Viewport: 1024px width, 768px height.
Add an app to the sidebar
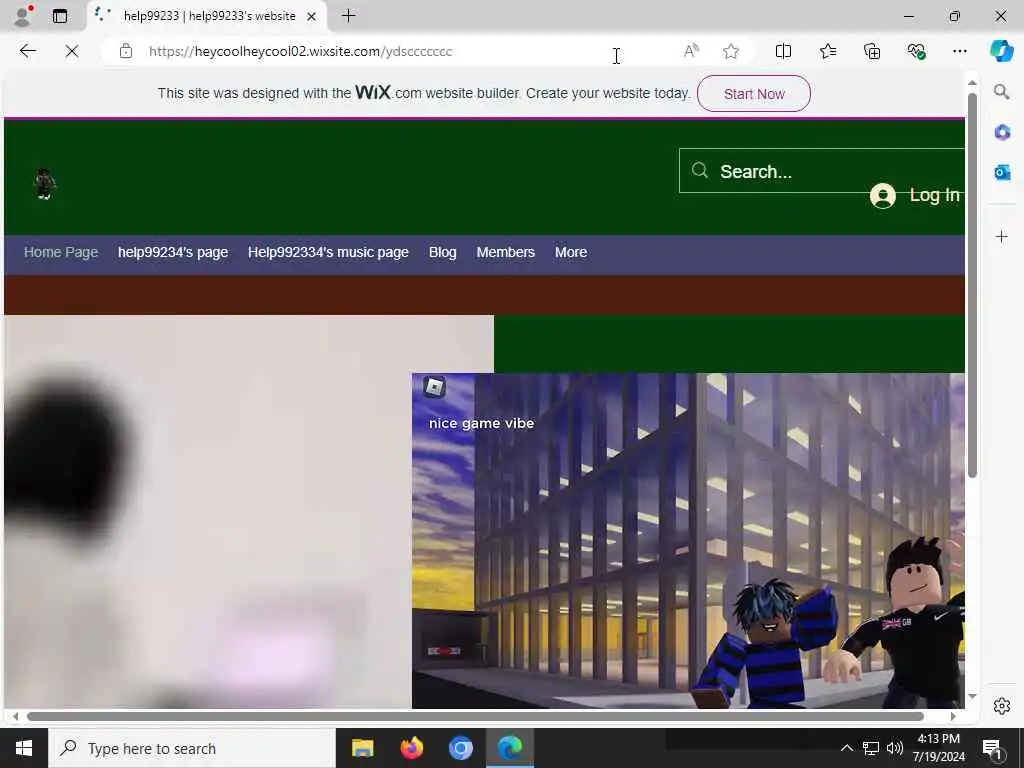tap(1002, 236)
